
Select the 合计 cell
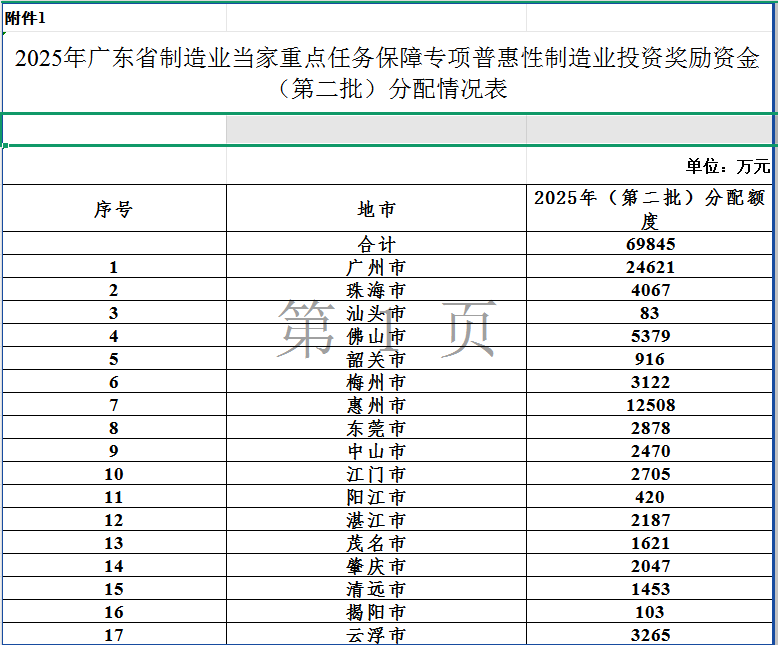pos(376,244)
